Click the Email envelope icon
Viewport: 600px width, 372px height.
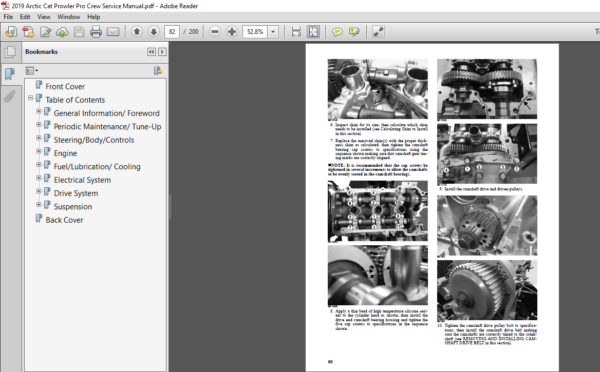click(x=113, y=32)
